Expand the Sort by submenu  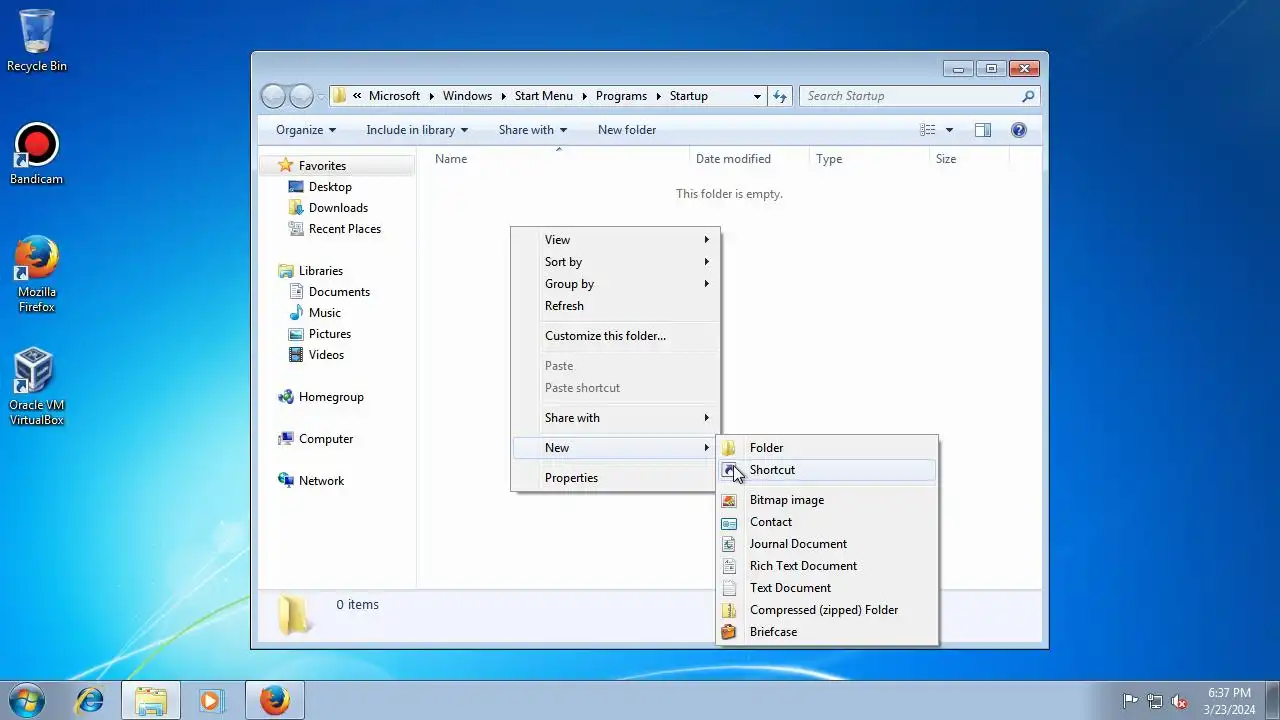click(615, 262)
